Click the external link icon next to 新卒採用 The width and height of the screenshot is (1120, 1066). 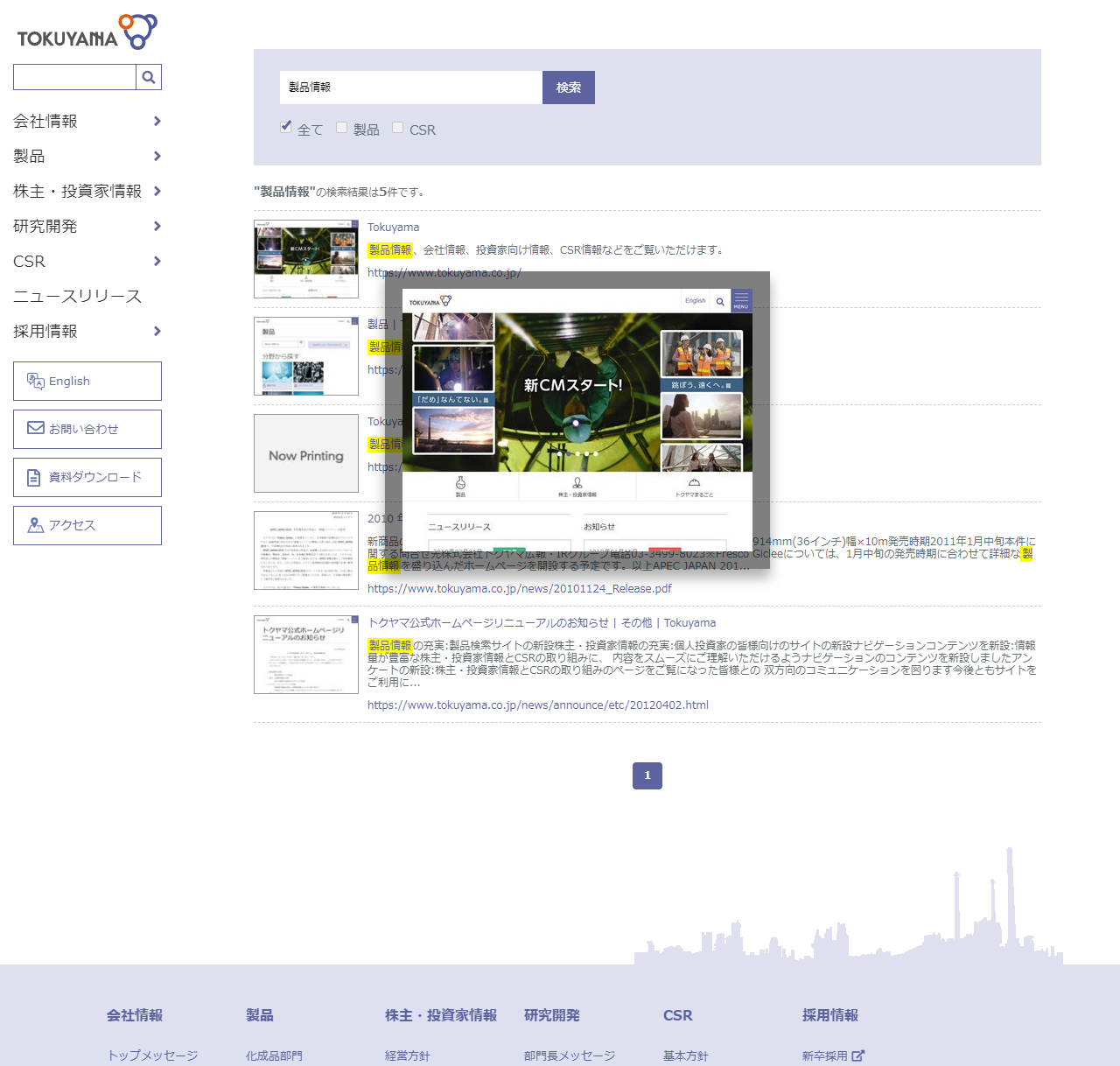(857, 1055)
